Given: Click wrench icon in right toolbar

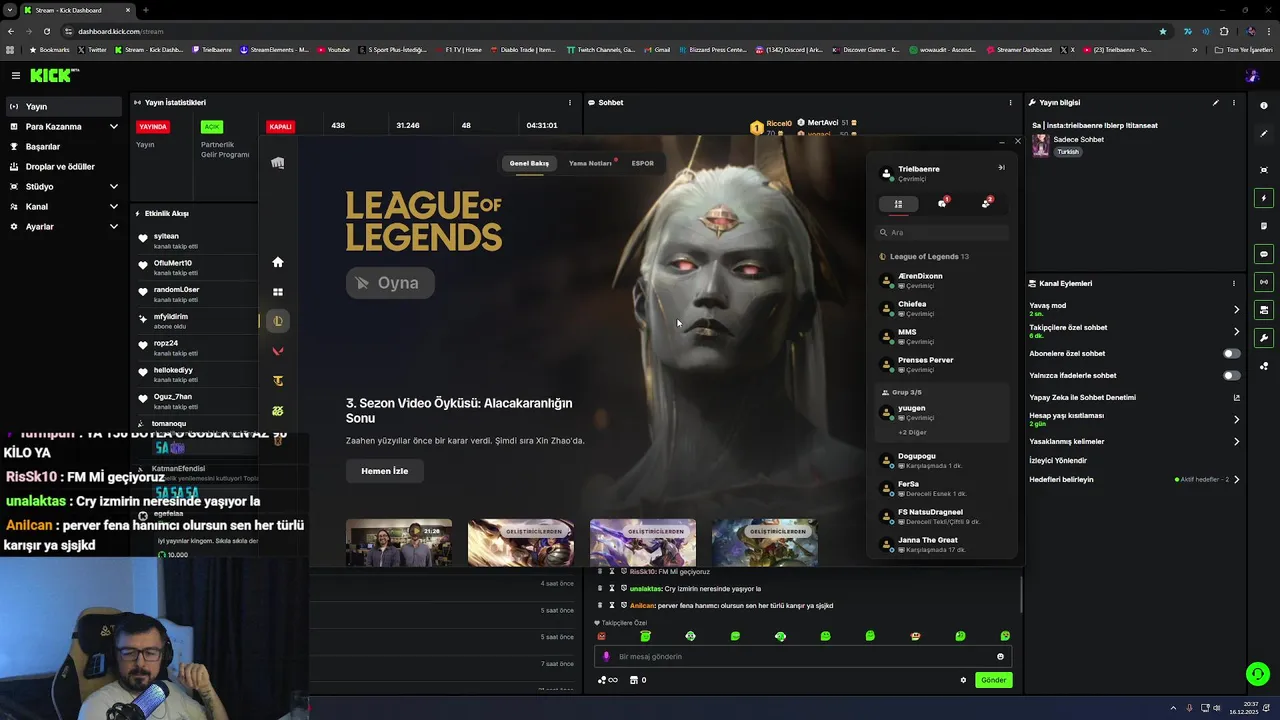Looking at the screenshot, I should click(1264, 338).
